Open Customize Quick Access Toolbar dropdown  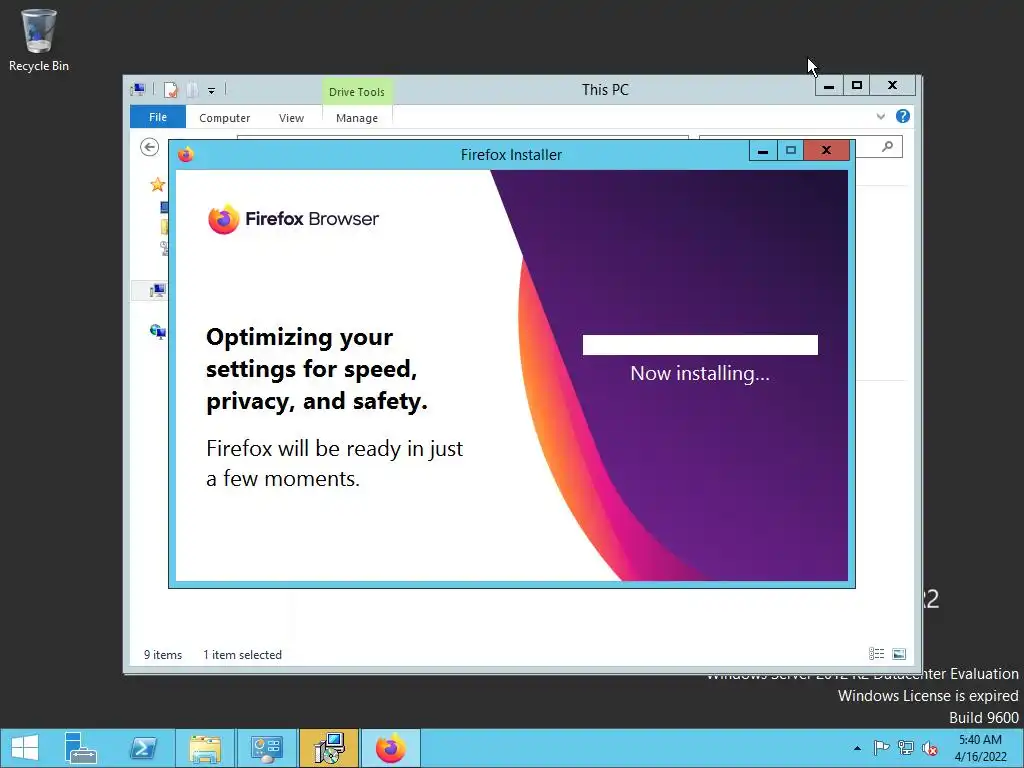point(212,91)
